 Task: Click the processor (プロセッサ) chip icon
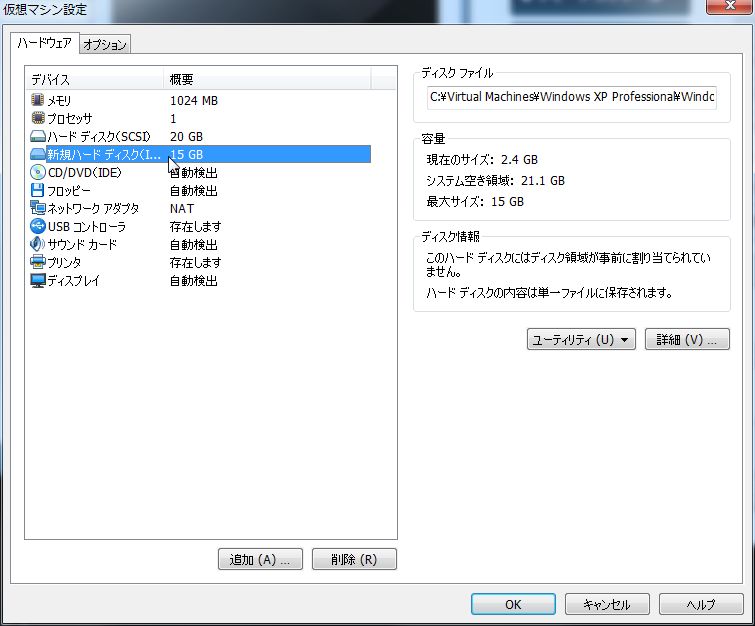click(38, 118)
